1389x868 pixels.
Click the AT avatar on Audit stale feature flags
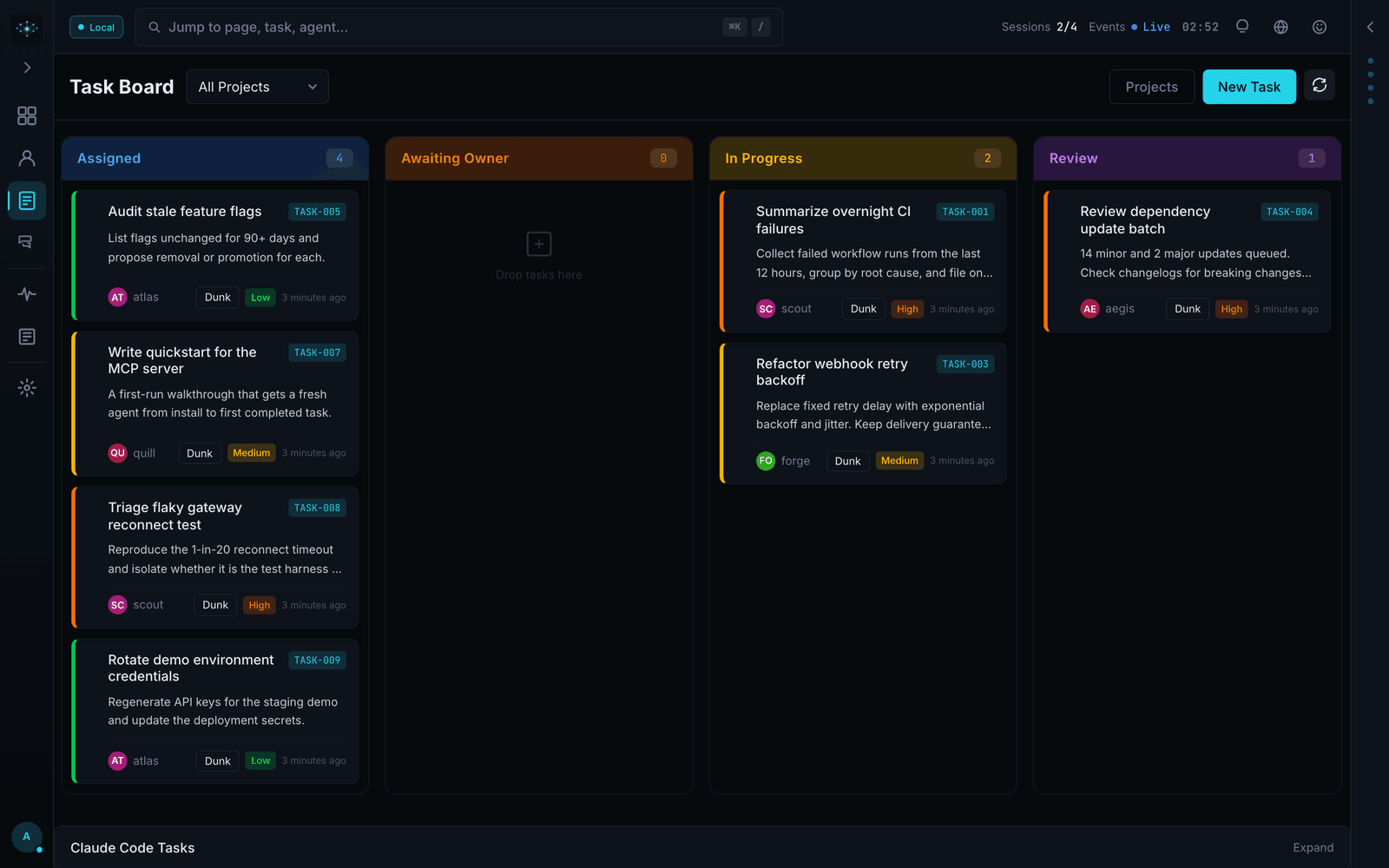(117, 297)
